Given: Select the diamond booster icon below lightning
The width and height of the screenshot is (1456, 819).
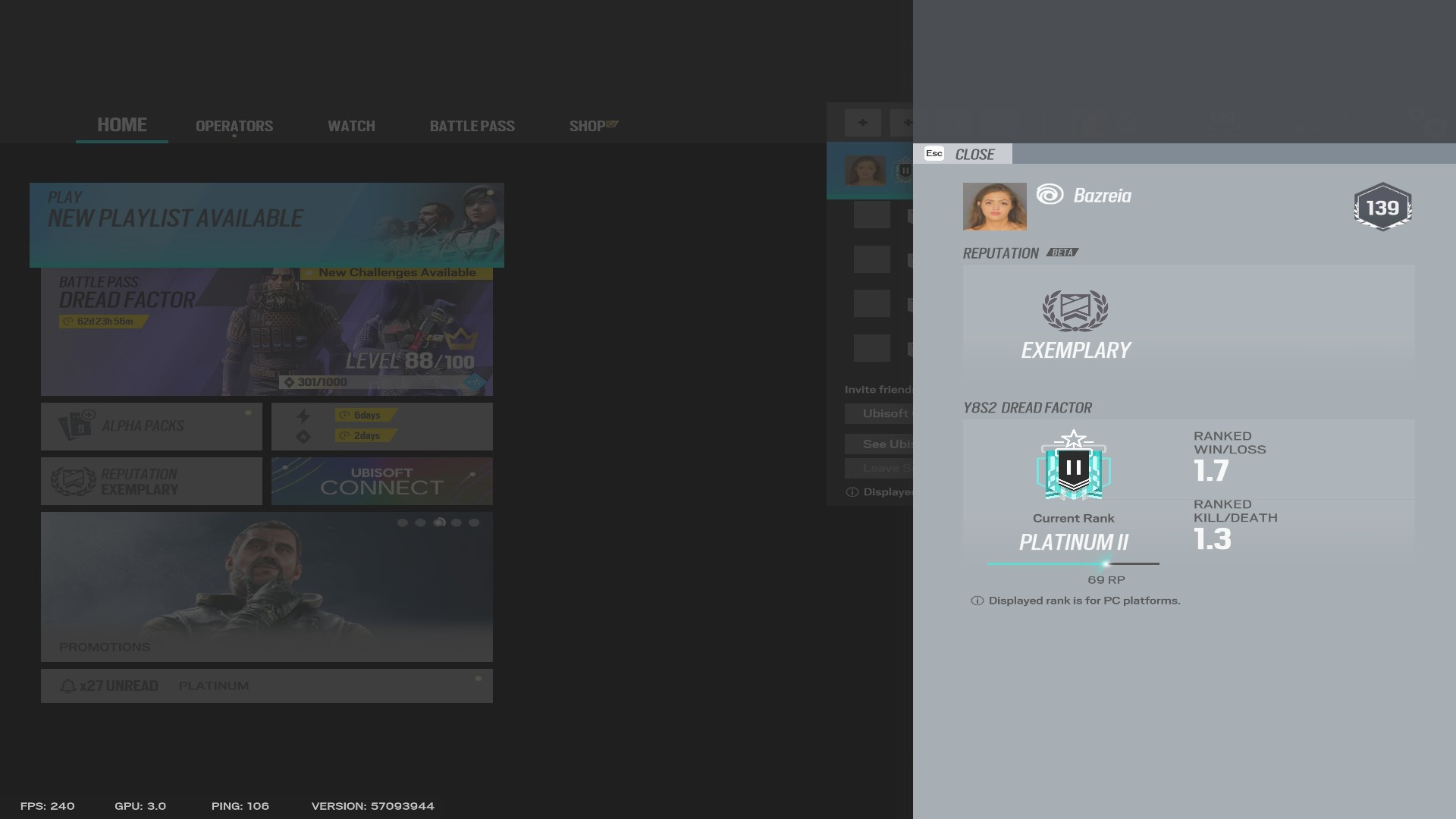Looking at the screenshot, I should pos(303,437).
